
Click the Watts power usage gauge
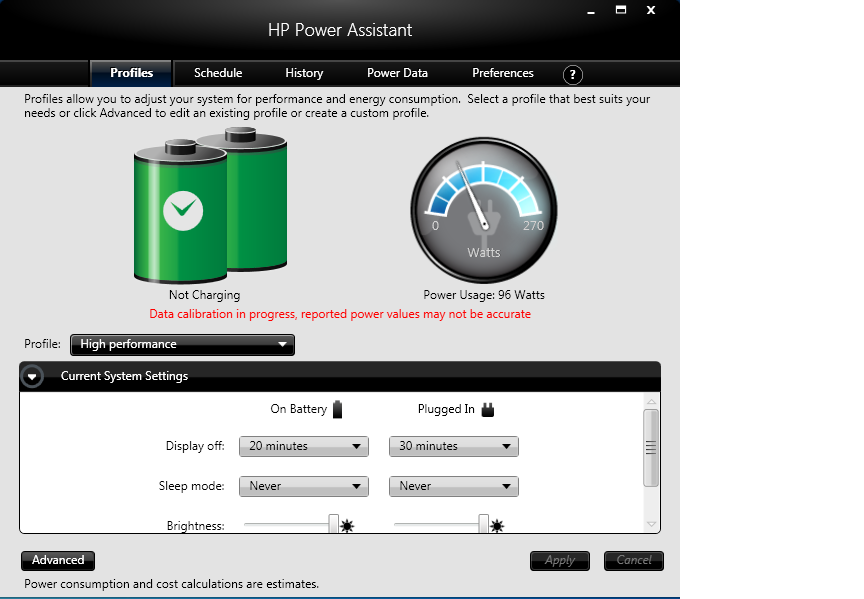pos(484,210)
